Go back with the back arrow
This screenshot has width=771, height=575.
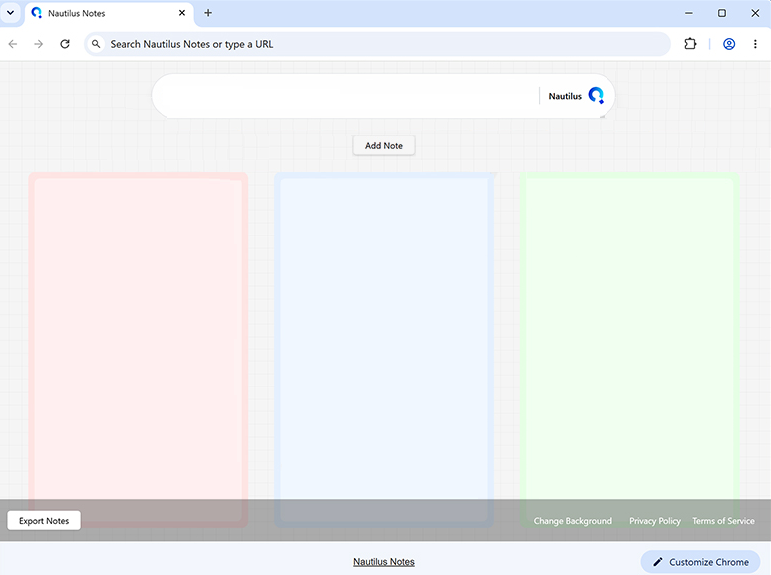tap(13, 44)
